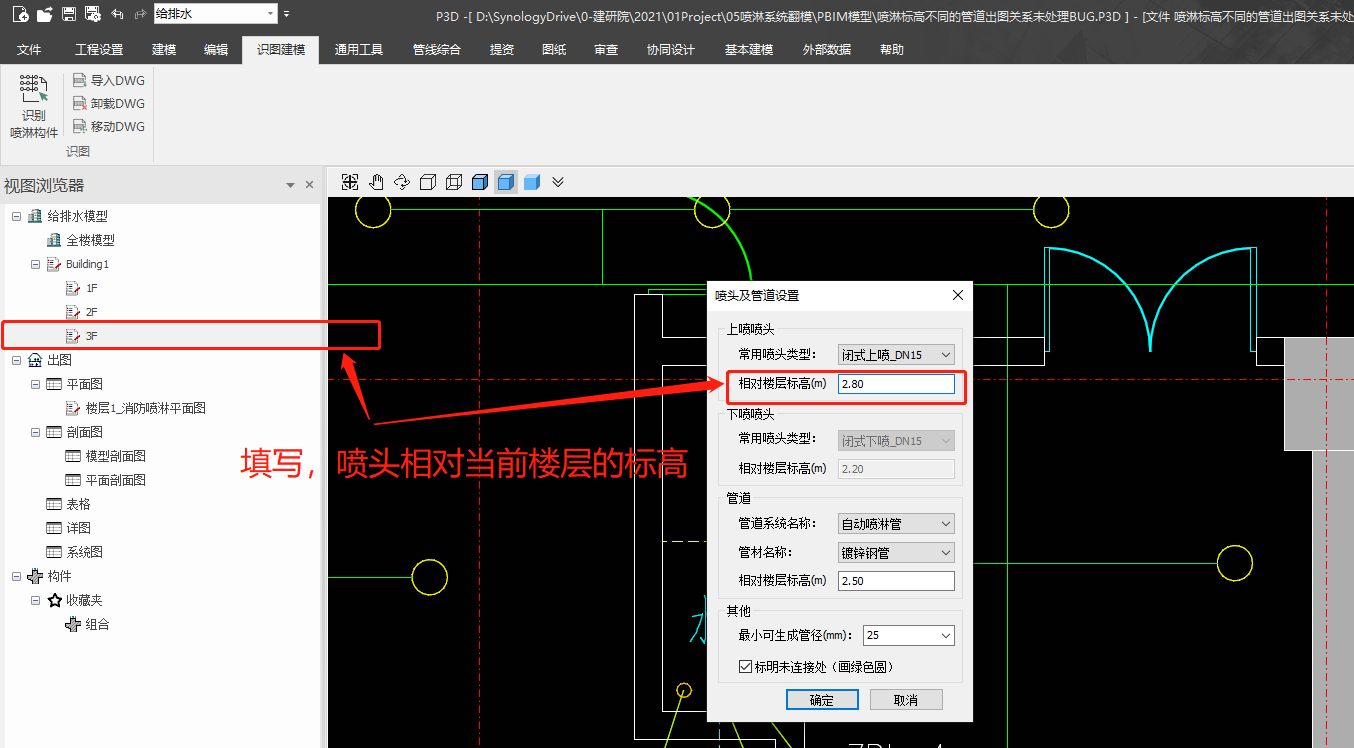Viewport: 1354px width, 748px height.
Task: Click 取消 to cancel the dialog
Action: [906, 700]
